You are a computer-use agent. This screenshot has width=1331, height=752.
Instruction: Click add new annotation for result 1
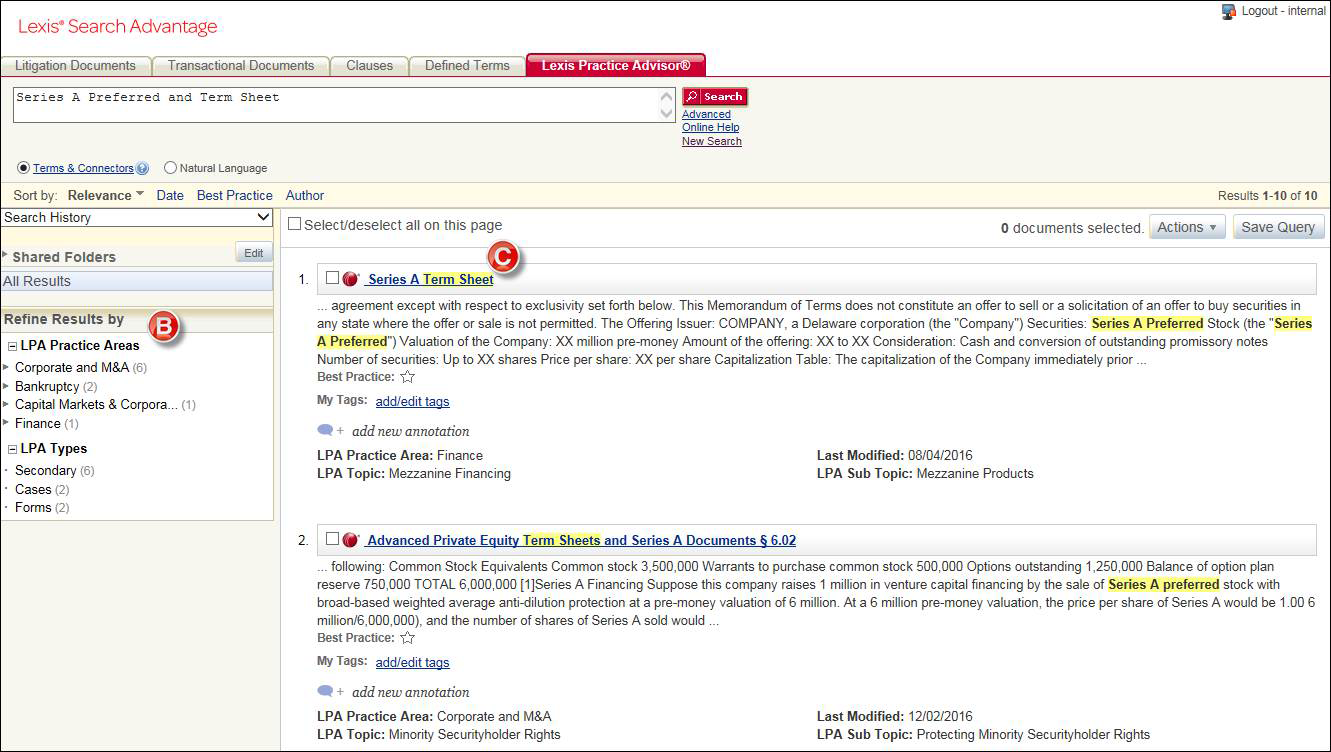point(410,431)
